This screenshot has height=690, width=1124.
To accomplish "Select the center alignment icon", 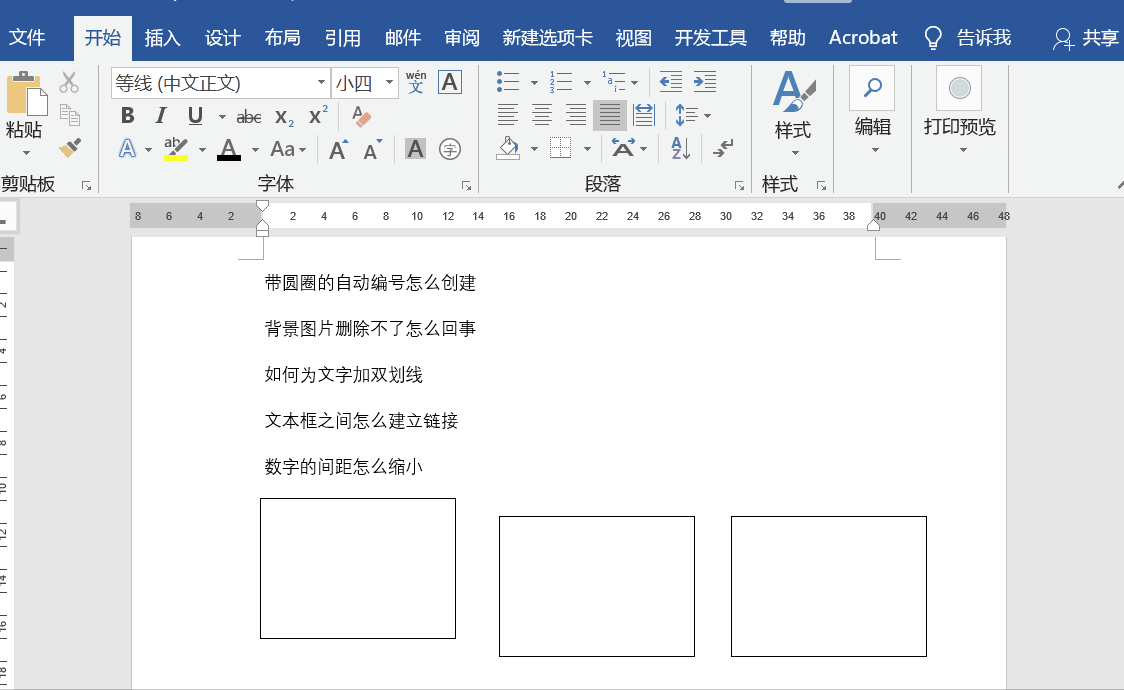I will pos(541,115).
